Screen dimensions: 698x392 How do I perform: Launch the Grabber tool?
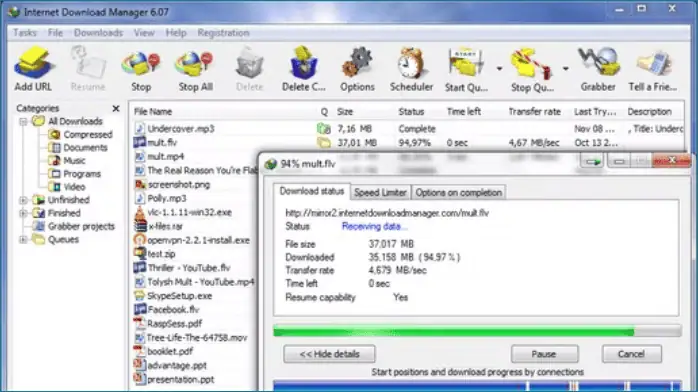click(x=598, y=69)
